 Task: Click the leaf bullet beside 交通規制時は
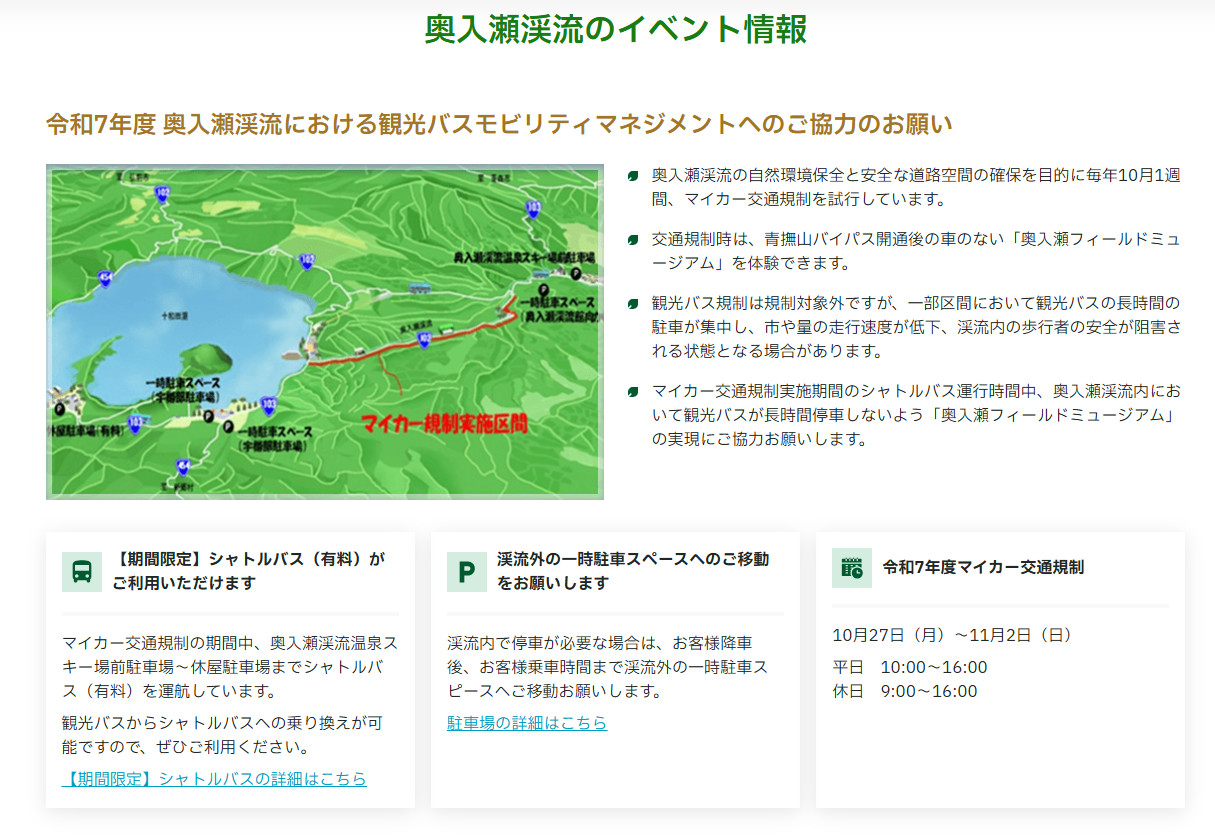632,240
